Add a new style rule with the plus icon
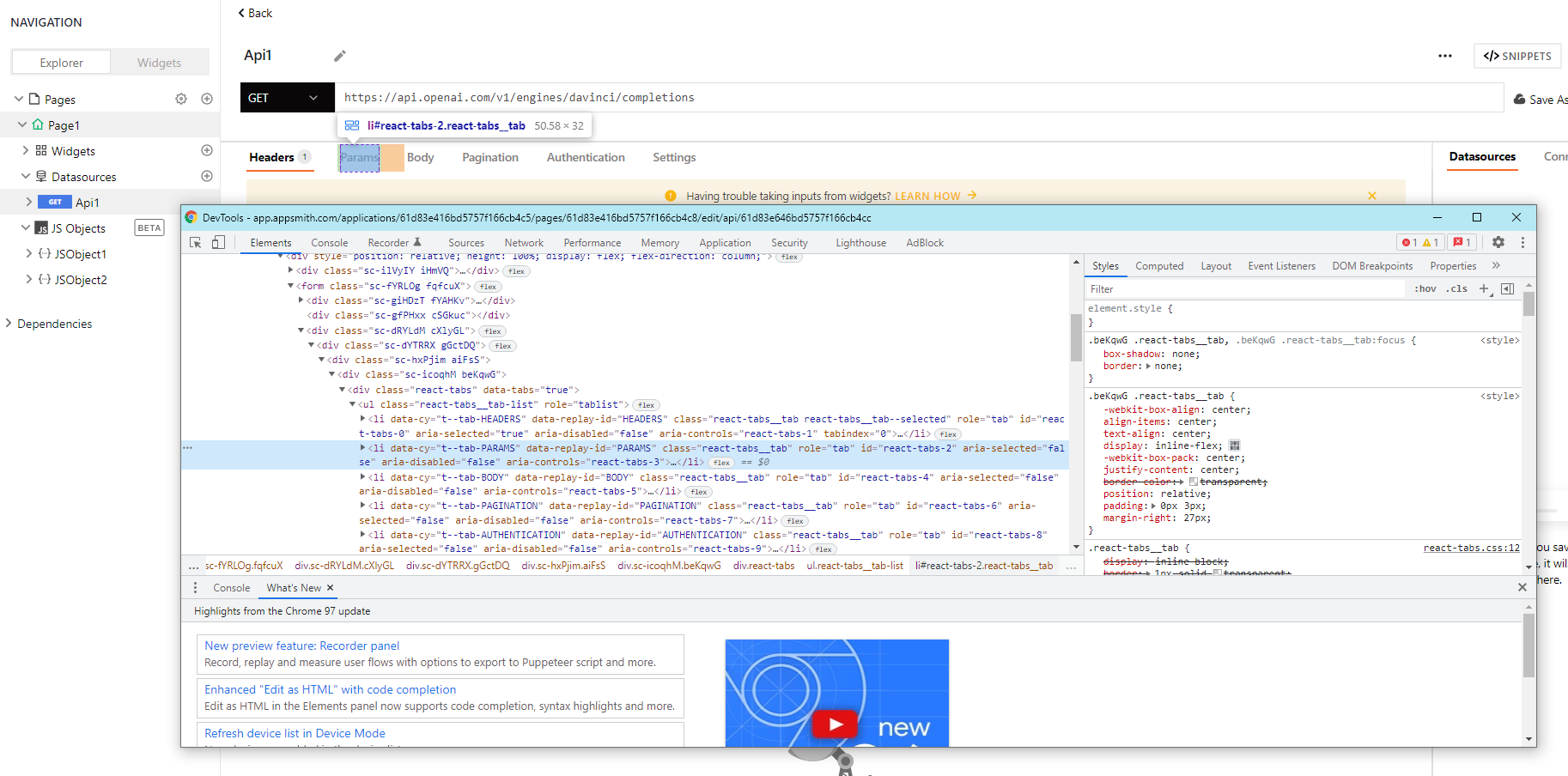Image resolution: width=1568 pixels, height=776 pixels. tap(1484, 289)
